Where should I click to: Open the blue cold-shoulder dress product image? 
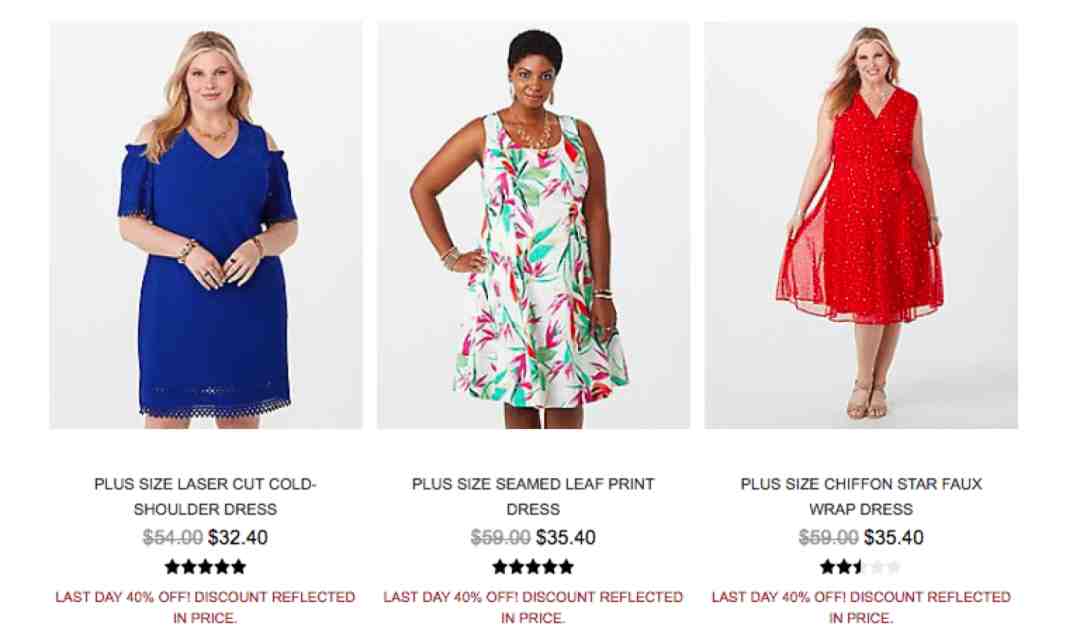pyautogui.click(x=206, y=225)
